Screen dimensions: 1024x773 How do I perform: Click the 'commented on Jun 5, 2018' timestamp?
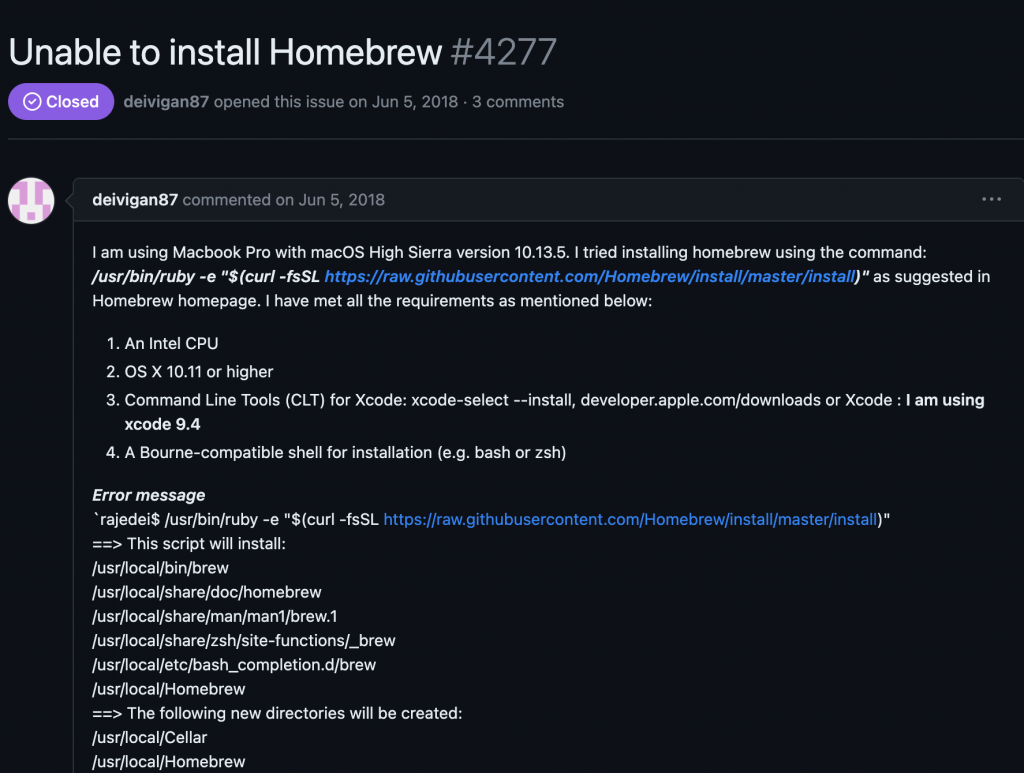tap(283, 200)
